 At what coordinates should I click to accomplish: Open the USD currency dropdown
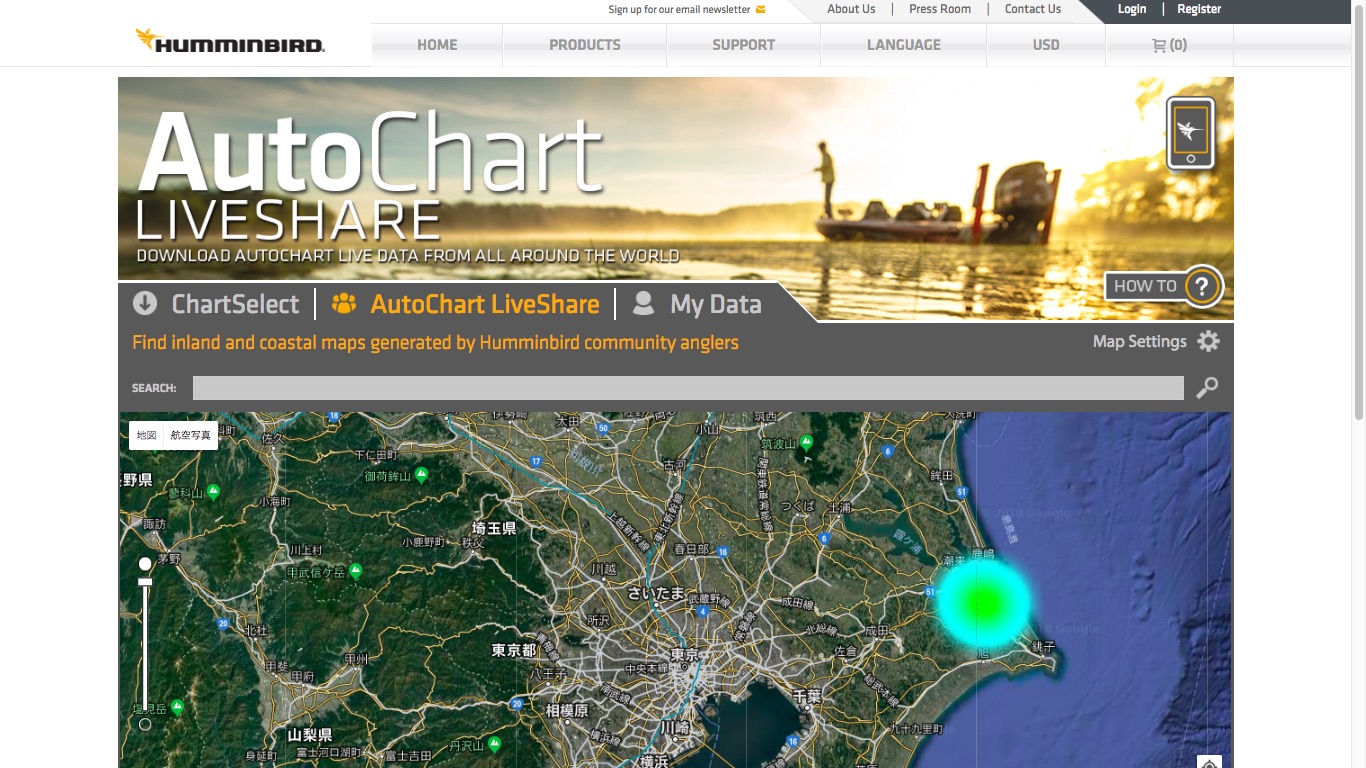[1046, 45]
